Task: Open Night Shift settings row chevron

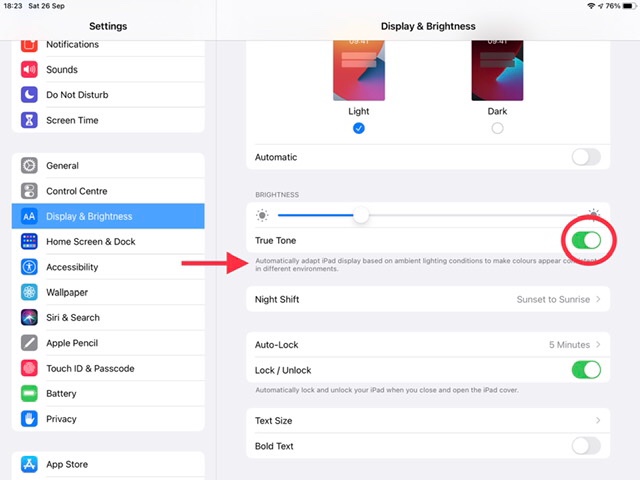Action: (x=598, y=299)
